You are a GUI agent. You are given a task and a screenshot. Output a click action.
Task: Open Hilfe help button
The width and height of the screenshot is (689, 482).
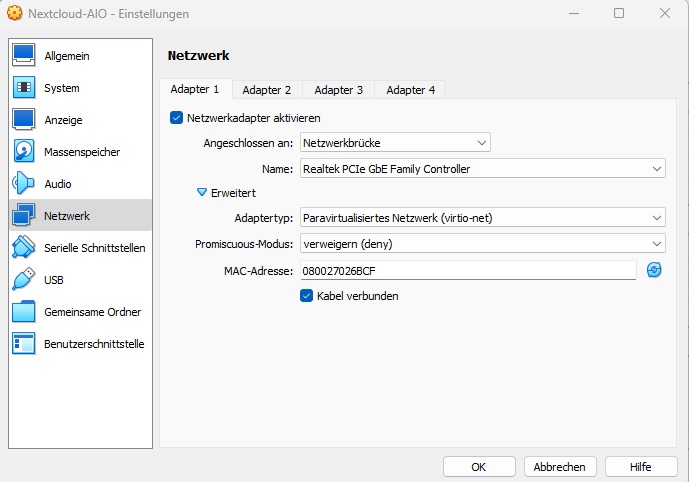[641, 467]
